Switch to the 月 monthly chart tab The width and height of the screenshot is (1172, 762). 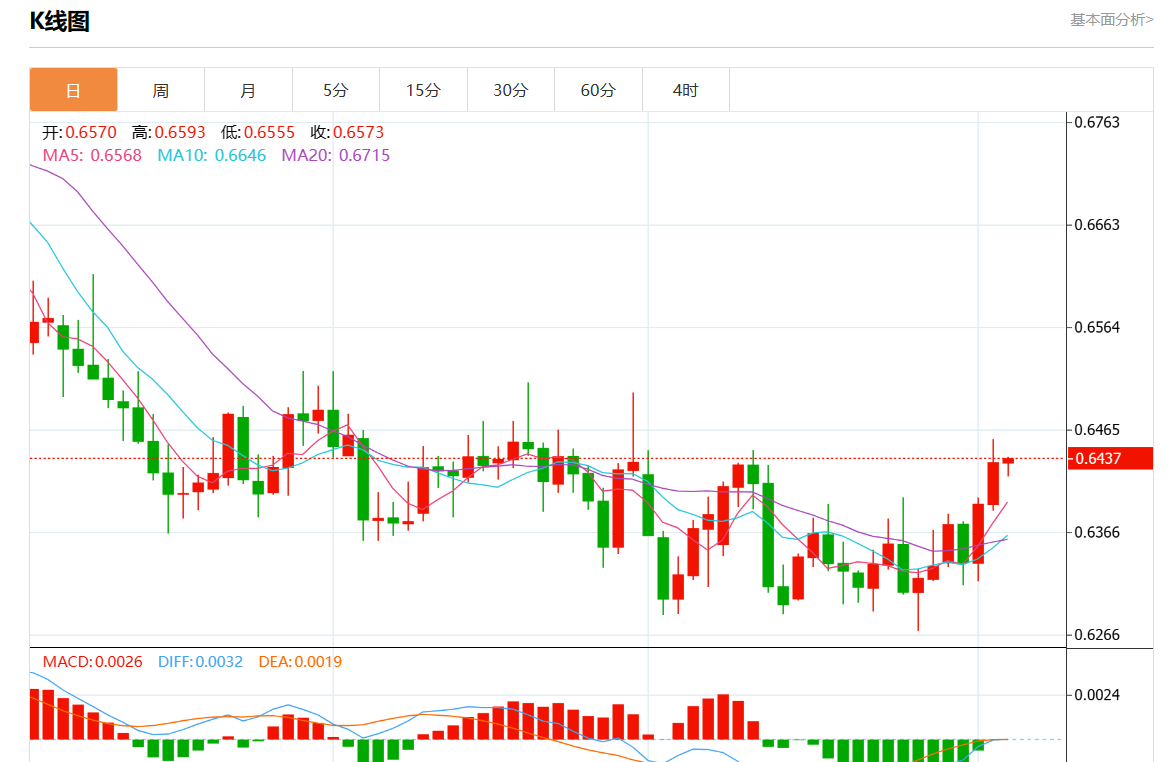click(248, 90)
